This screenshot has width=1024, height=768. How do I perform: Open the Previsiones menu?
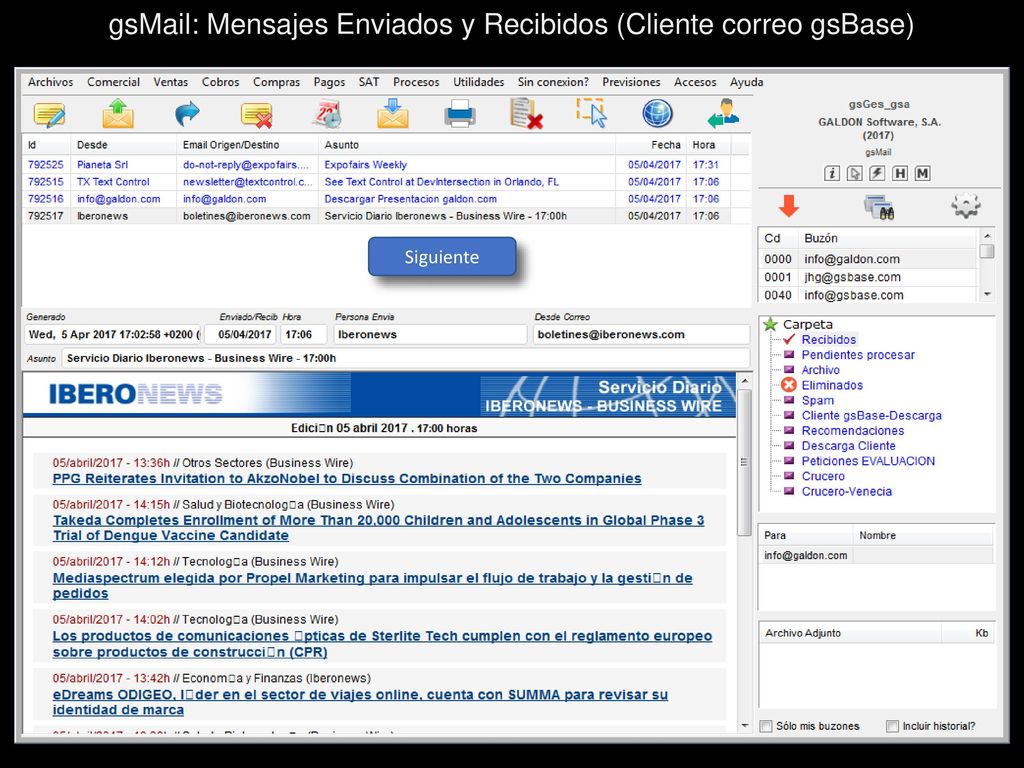pyautogui.click(x=631, y=82)
